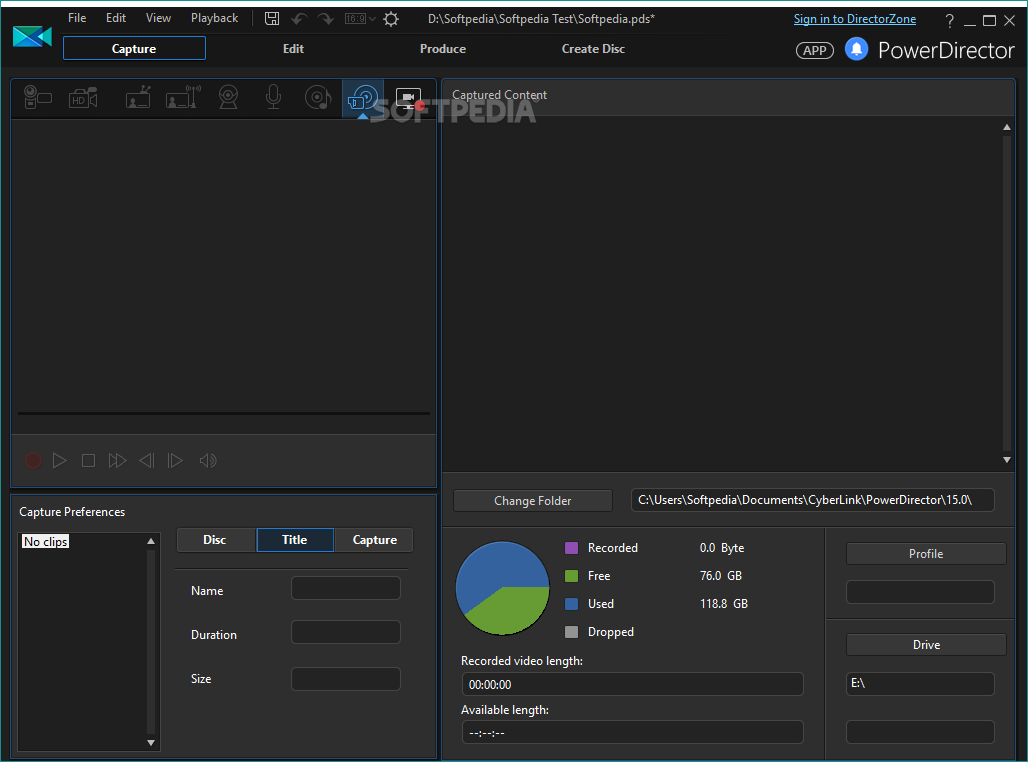Click clips list scroll down arrow
Screen dimensions: 1028x762
point(151,743)
